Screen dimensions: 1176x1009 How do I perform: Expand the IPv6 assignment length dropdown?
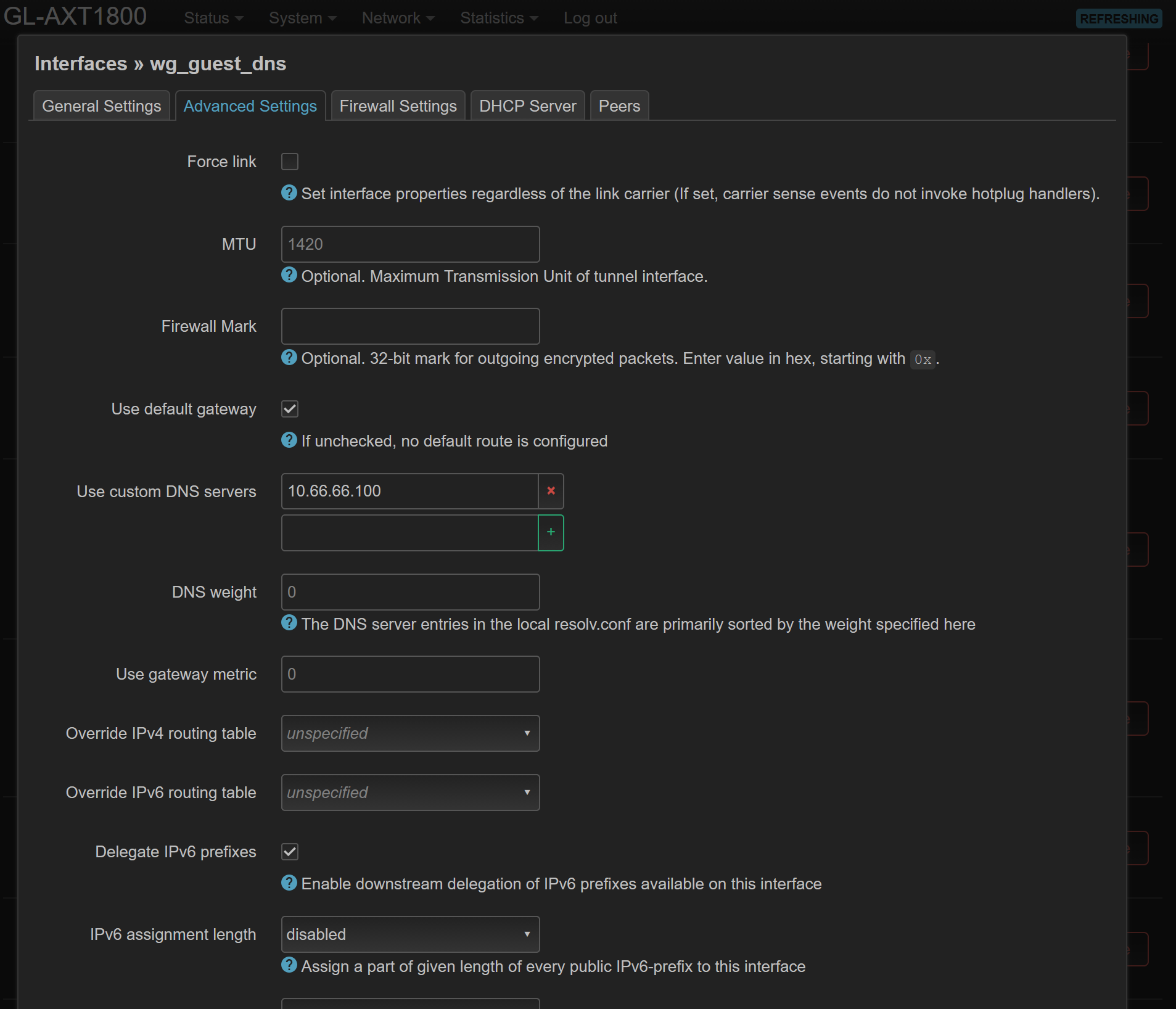pos(410,934)
